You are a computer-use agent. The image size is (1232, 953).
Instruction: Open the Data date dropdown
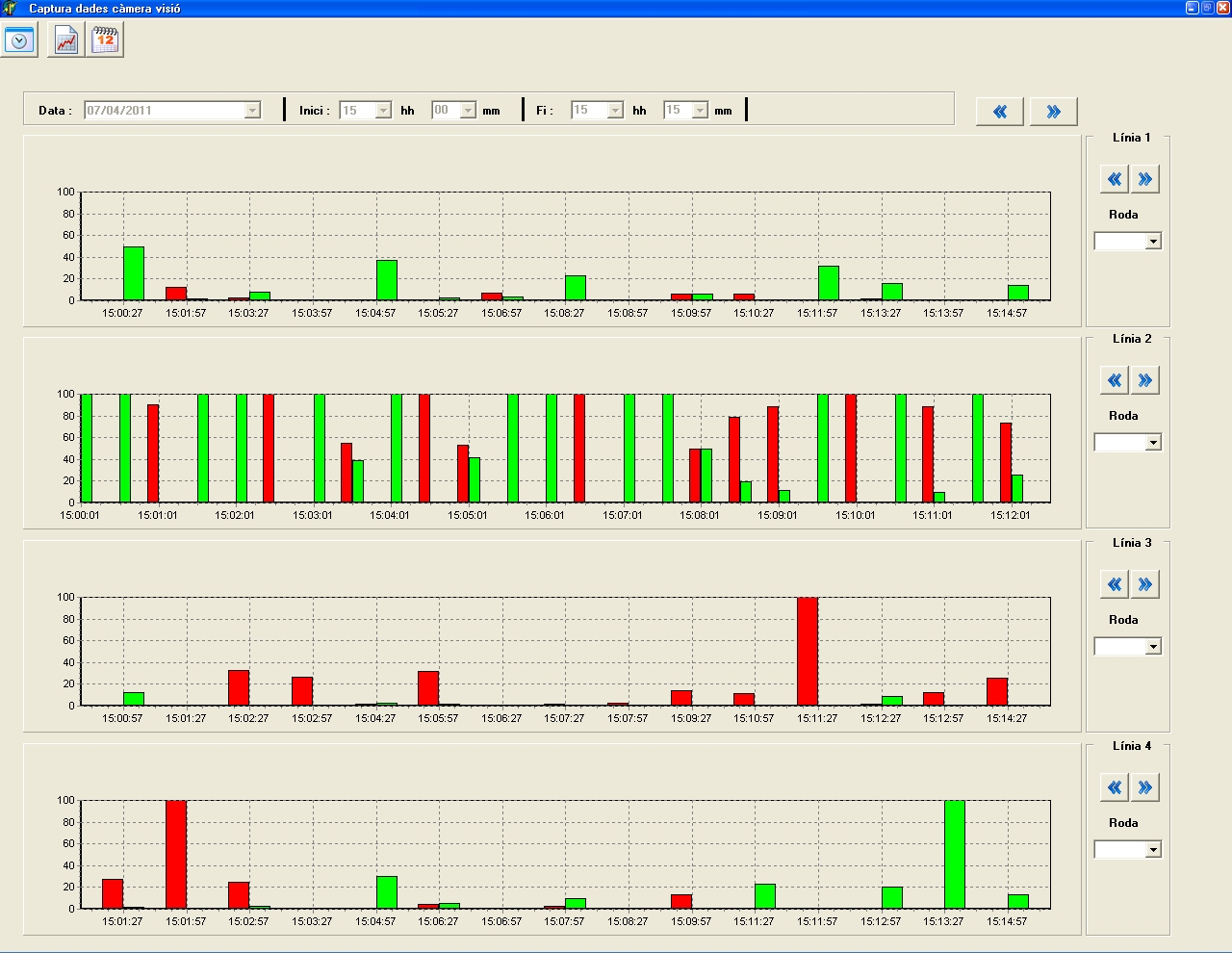pyautogui.click(x=252, y=111)
